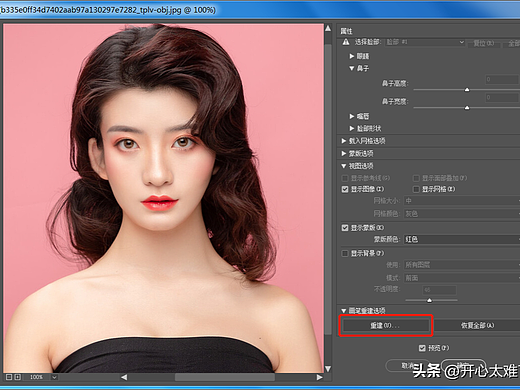Click the horizontal scrollbar left arrow
The width and height of the screenshot is (520, 390).
coord(124,377)
